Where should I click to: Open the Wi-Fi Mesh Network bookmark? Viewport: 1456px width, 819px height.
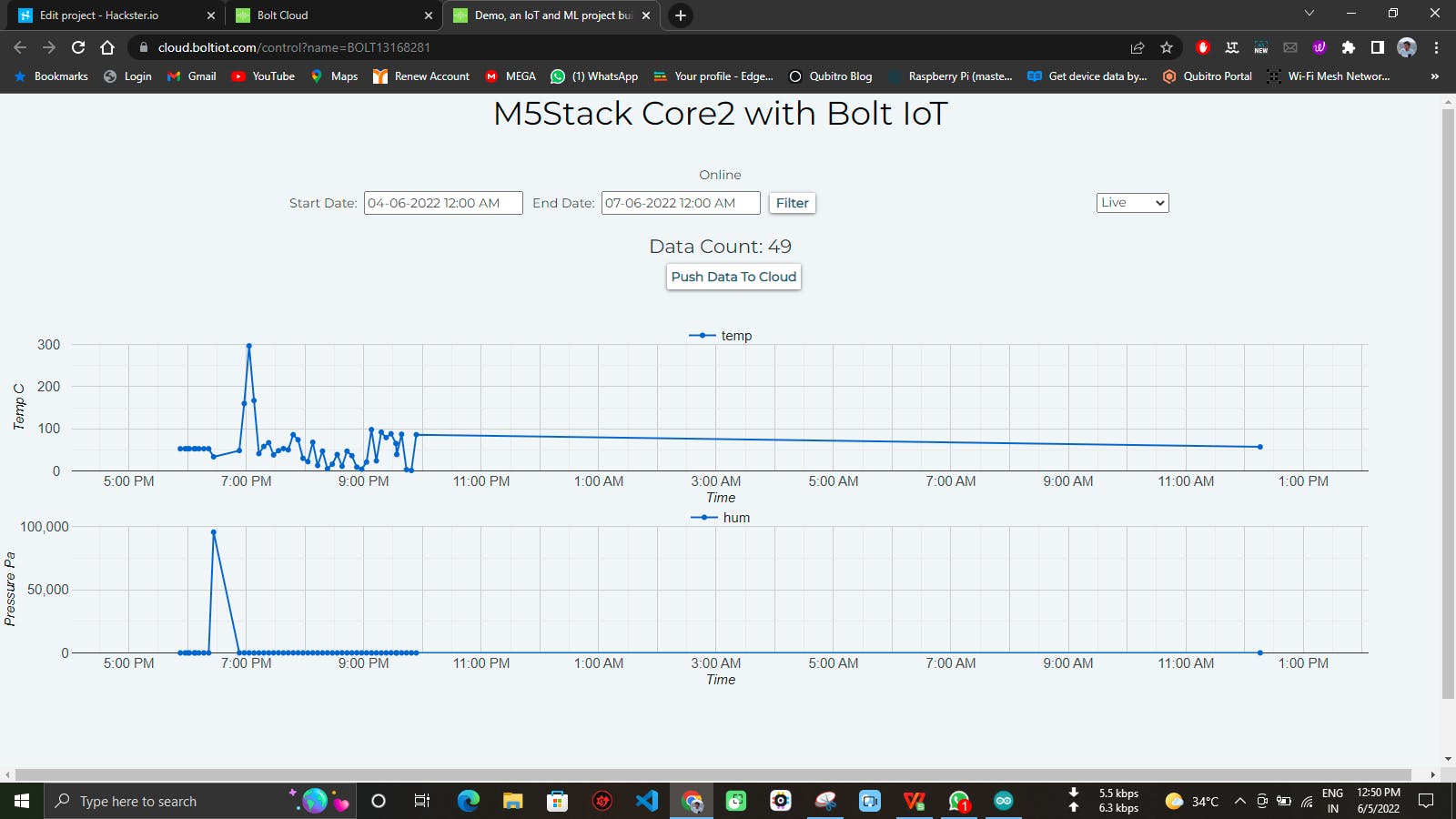click(1329, 76)
